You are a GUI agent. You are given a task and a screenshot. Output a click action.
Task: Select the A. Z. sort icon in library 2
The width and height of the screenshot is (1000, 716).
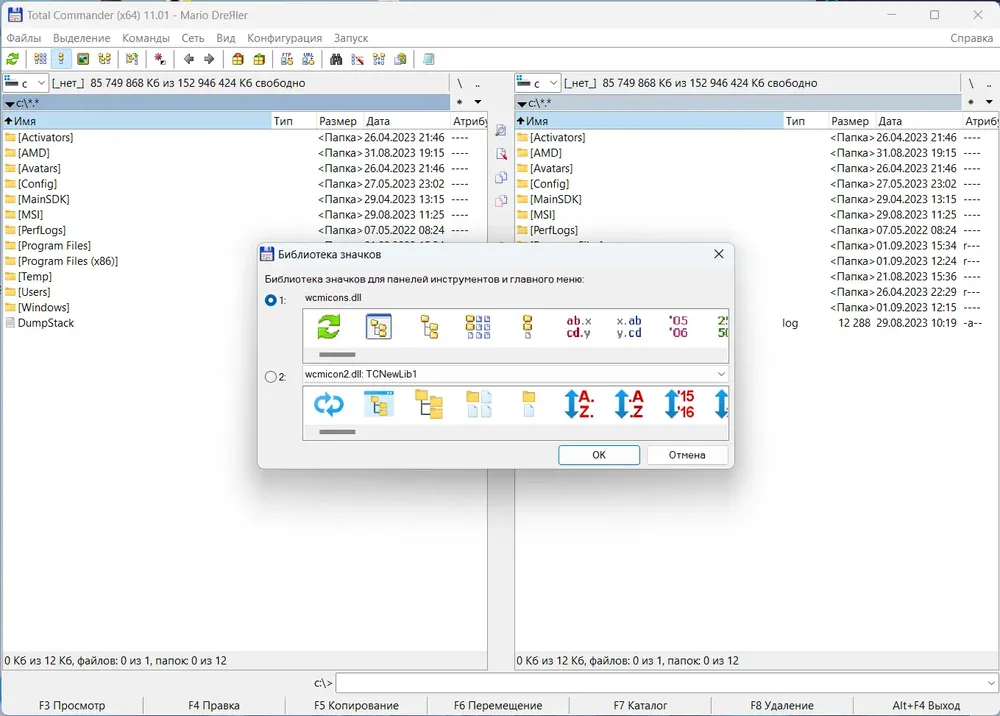578,404
